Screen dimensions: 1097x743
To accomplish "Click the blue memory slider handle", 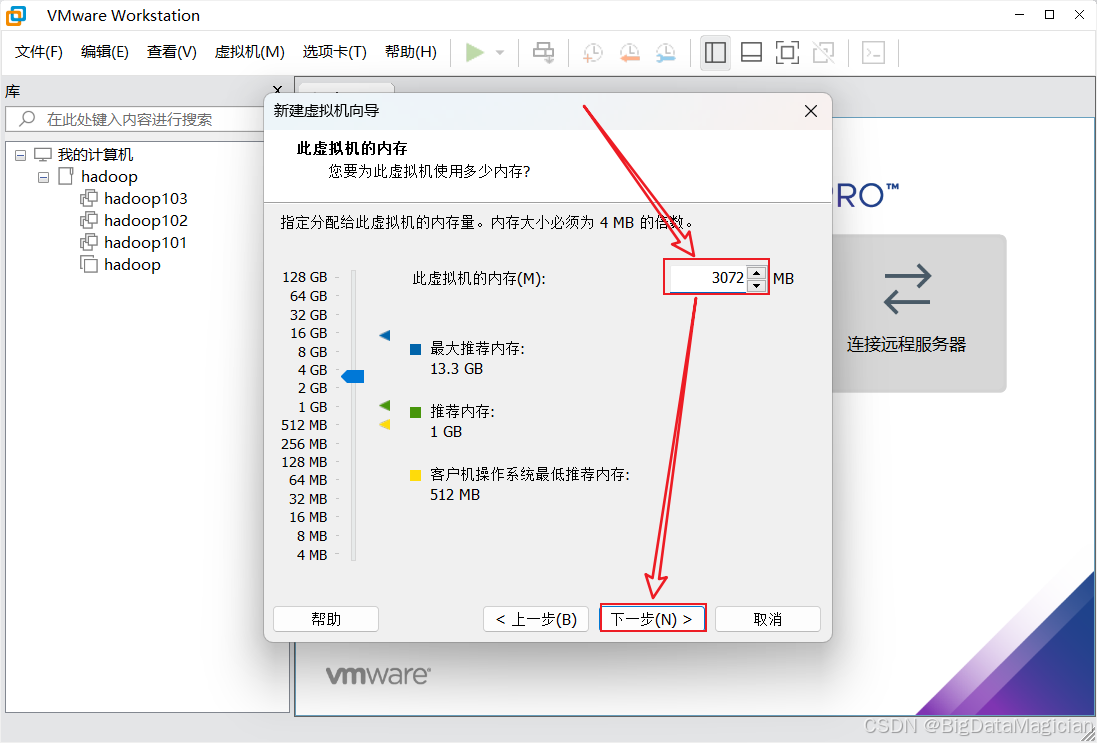I will 353,377.
